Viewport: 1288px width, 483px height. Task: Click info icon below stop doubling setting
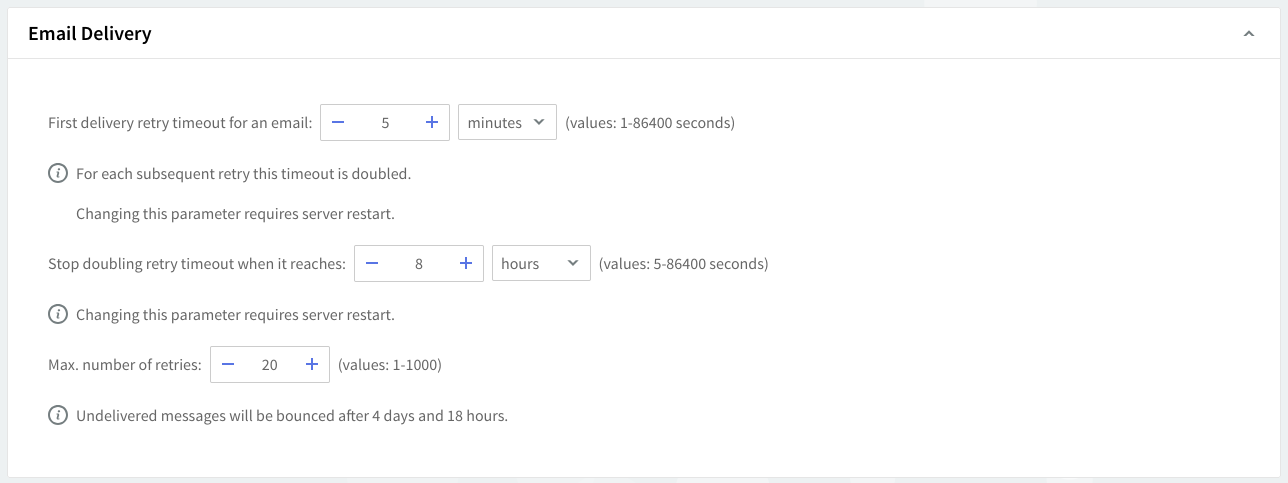point(58,315)
